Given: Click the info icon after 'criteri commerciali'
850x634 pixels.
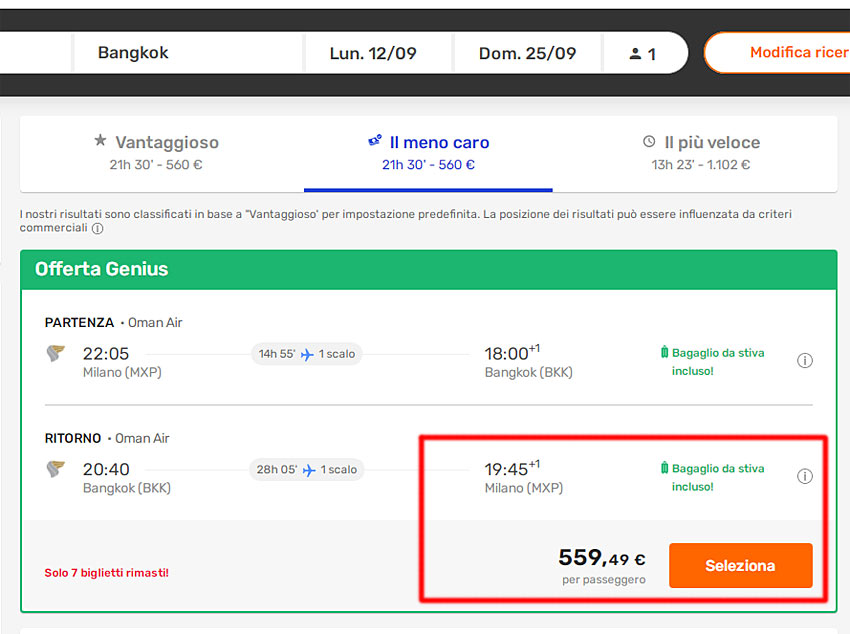Looking at the screenshot, I should [98, 229].
